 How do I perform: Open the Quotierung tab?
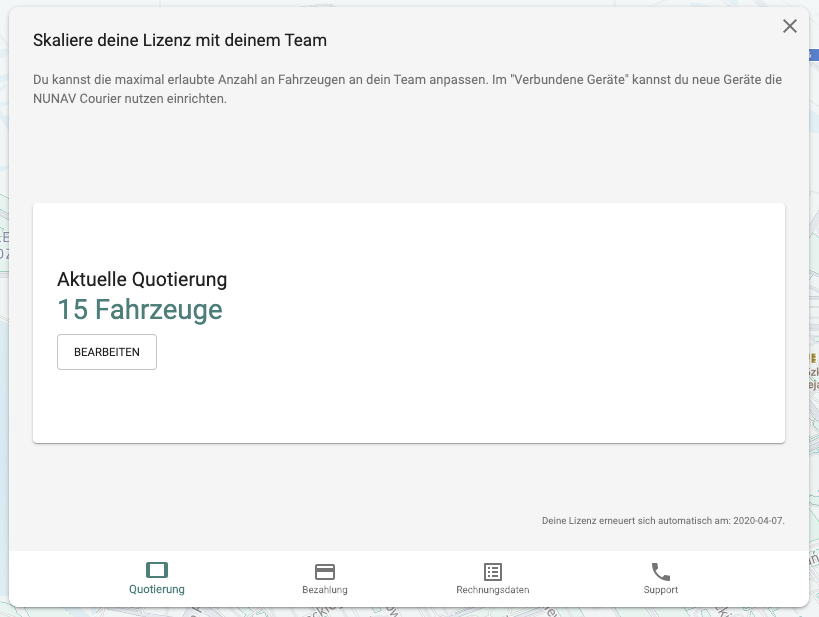click(x=157, y=579)
